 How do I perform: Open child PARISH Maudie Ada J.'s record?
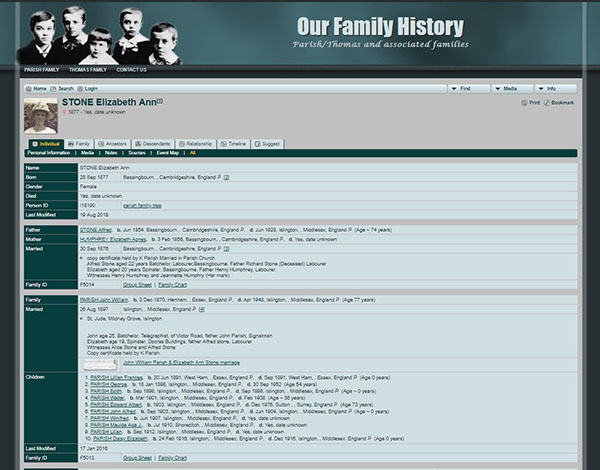(116, 425)
